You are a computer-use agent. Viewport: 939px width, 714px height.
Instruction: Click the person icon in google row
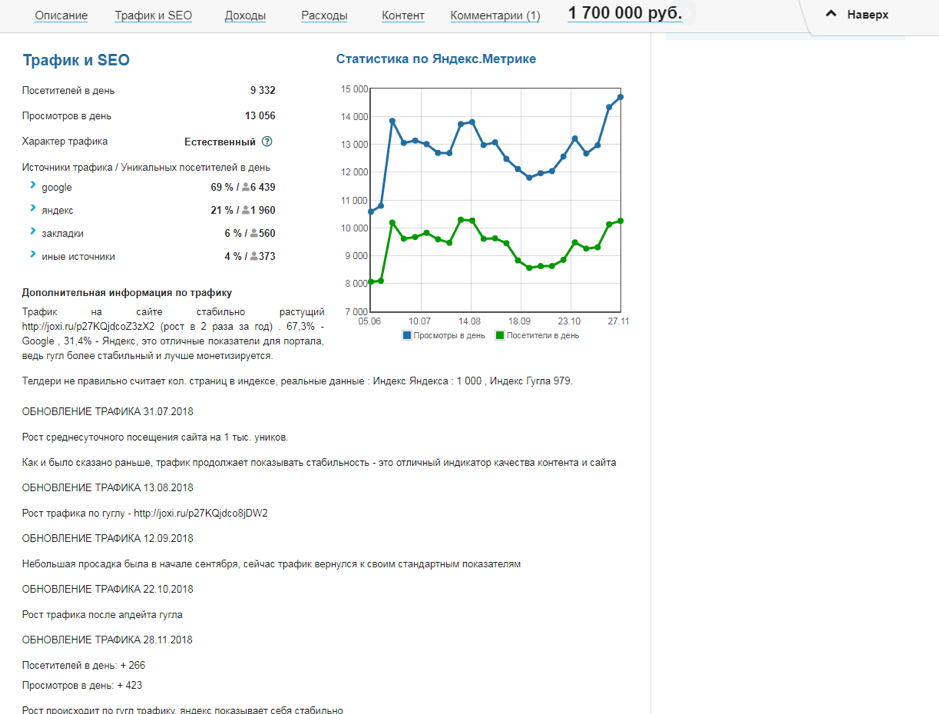click(x=246, y=187)
